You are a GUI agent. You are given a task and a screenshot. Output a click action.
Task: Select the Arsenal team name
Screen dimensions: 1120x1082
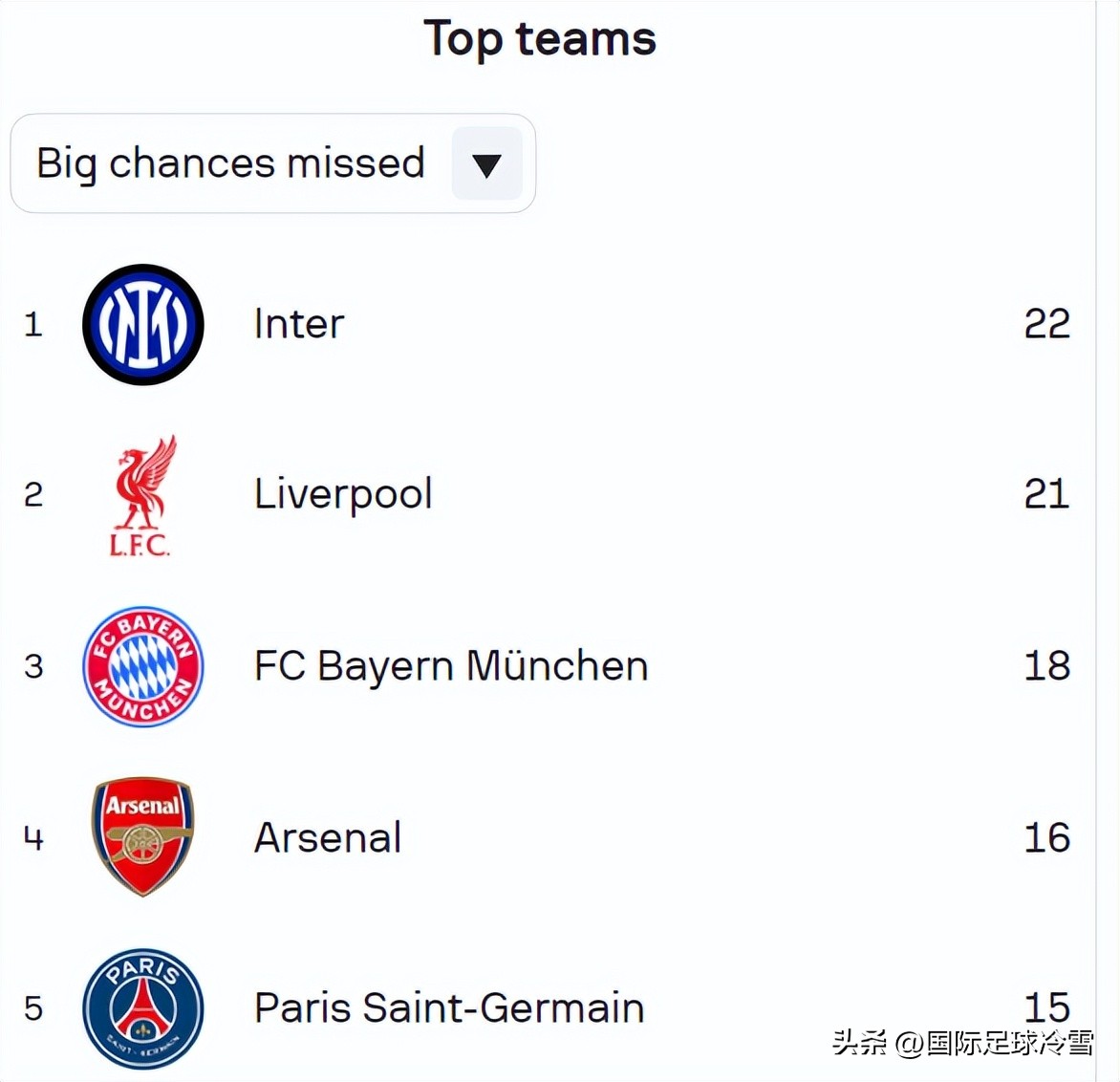coord(328,837)
